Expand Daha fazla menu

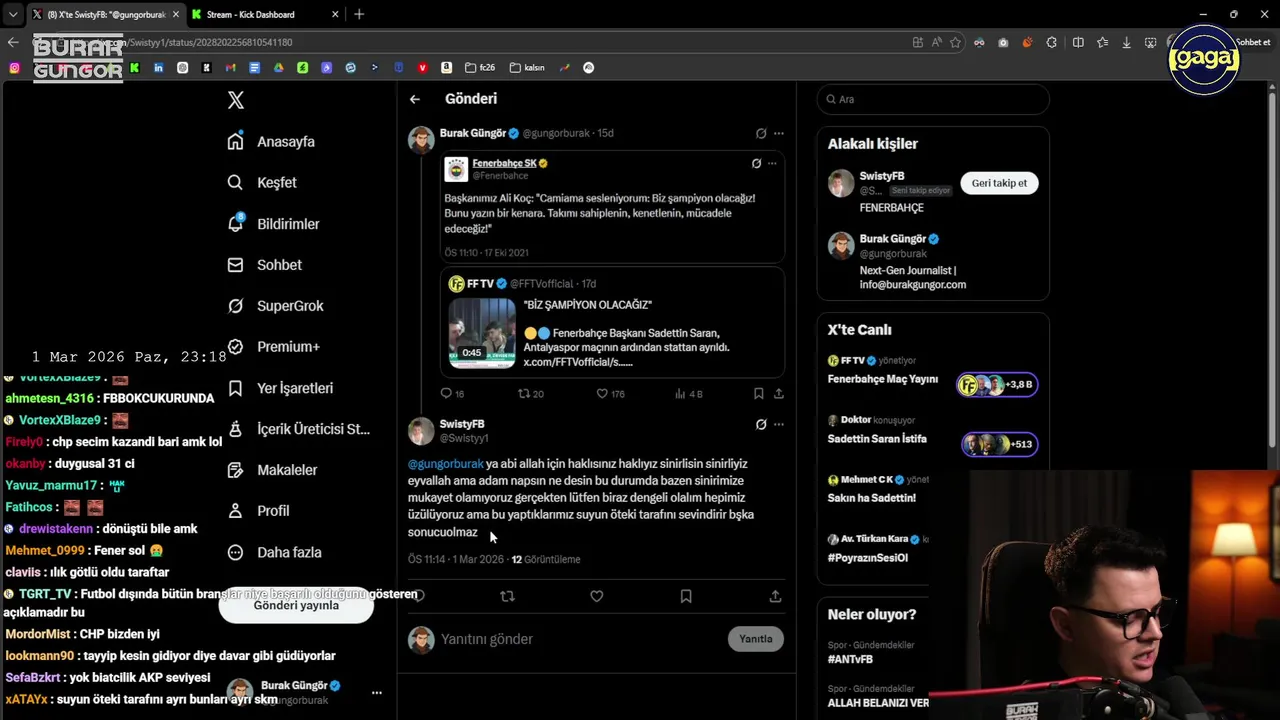pos(274,552)
